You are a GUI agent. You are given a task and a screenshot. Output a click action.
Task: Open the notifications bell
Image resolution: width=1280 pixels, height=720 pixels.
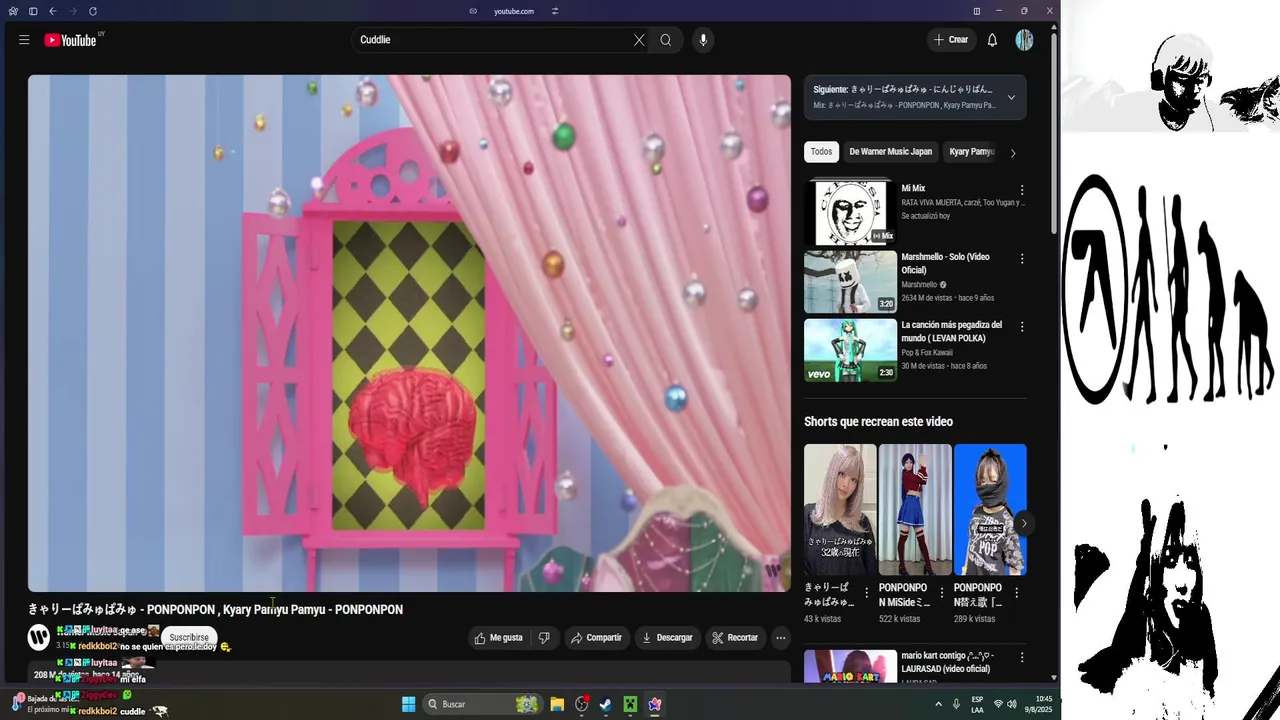point(992,40)
